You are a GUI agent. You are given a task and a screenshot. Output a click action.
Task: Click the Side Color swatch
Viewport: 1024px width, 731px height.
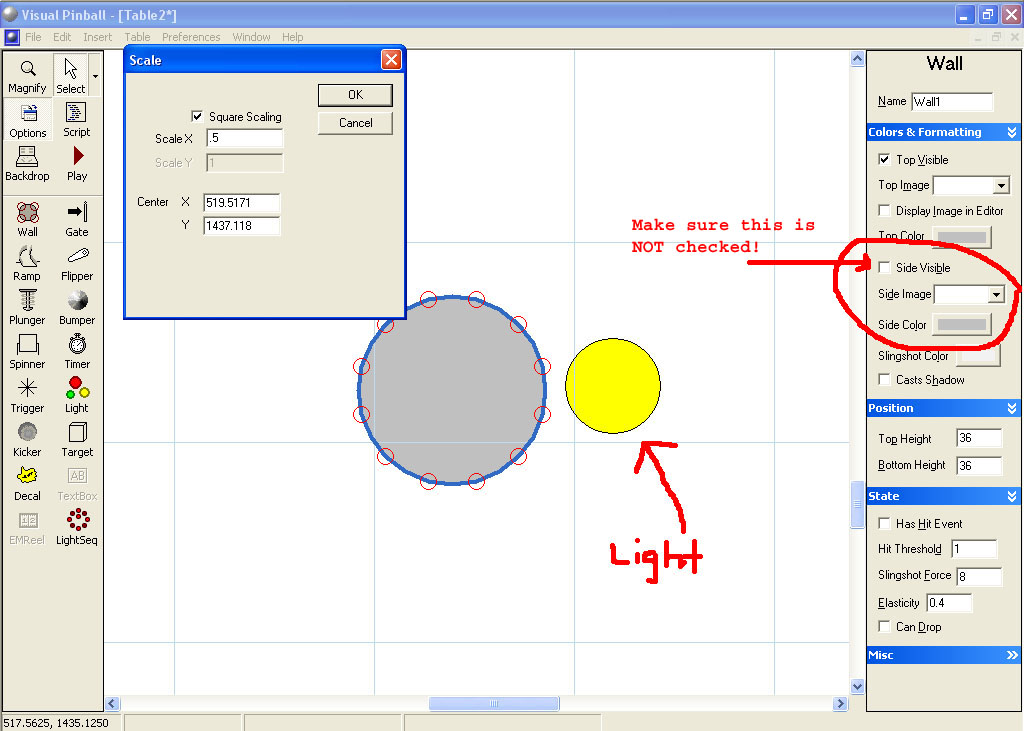pos(961,325)
